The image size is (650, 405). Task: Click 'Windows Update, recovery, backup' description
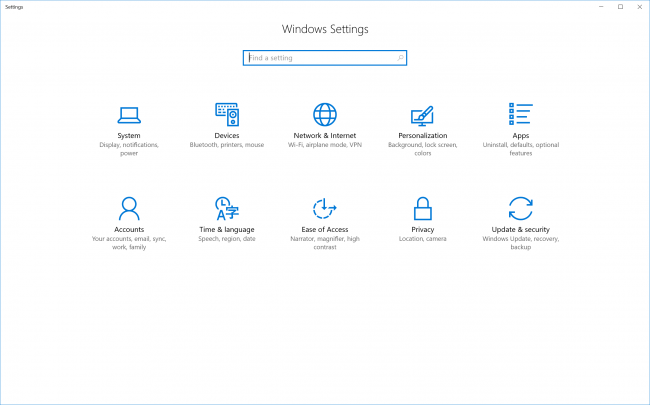(x=521, y=243)
